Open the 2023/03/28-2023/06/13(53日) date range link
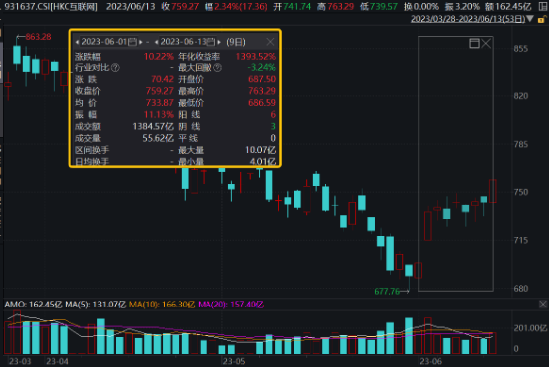The height and width of the screenshot is (368, 550). click(468, 19)
